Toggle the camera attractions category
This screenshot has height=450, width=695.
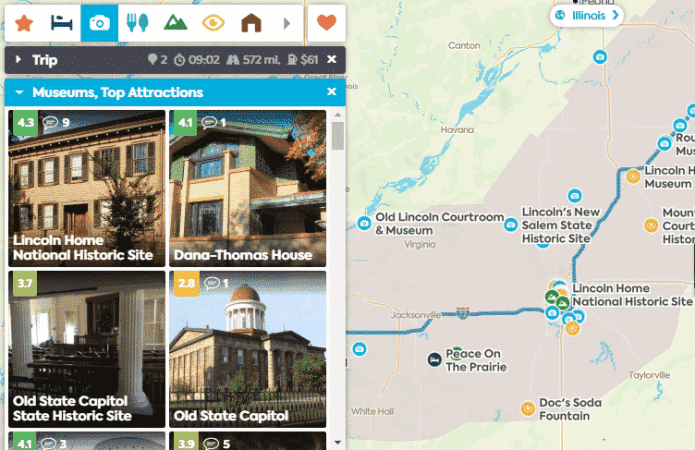coord(99,23)
